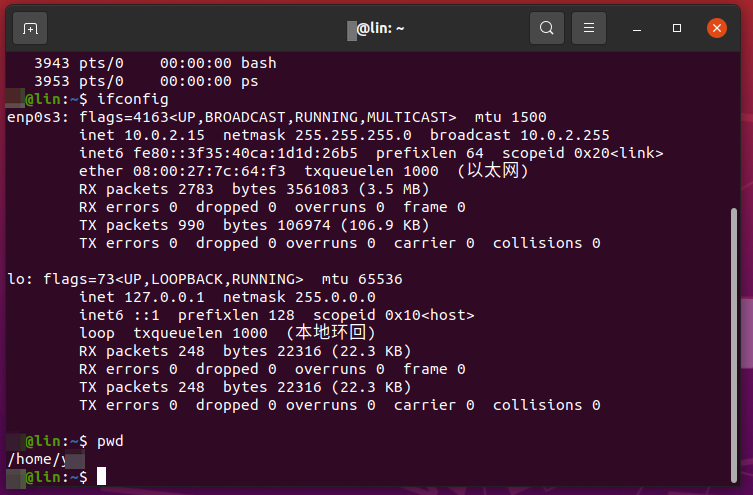Click the broadcast address 10.0.2.255
Image resolution: width=753 pixels, height=495 pixels.
tap(565, 135)
